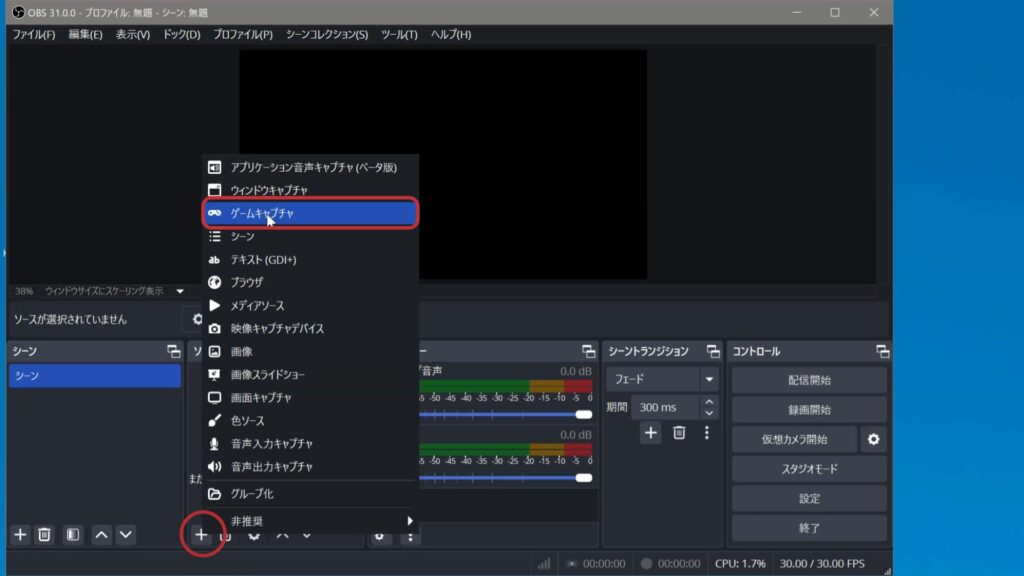1024x576 pixels.
Task: Open virtual camera settings gear
Action: (874, 439)
